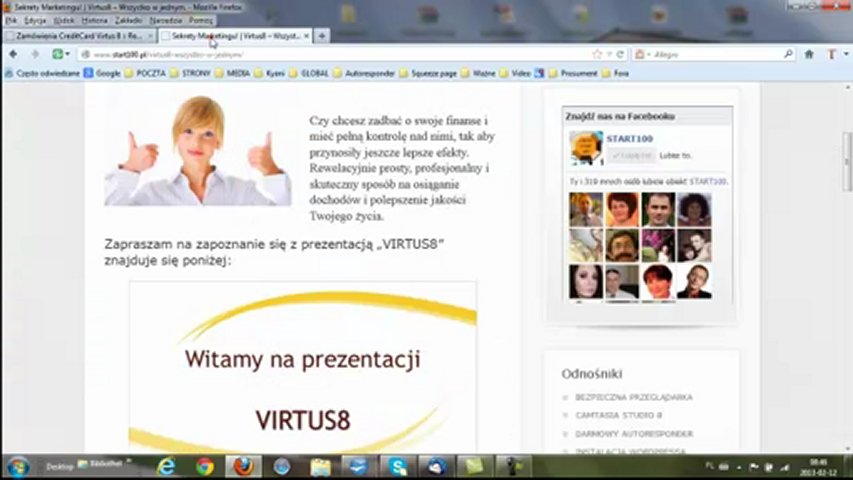
Task: Expand the POCZTA bookmarks folder
Action: click(146, 73)
